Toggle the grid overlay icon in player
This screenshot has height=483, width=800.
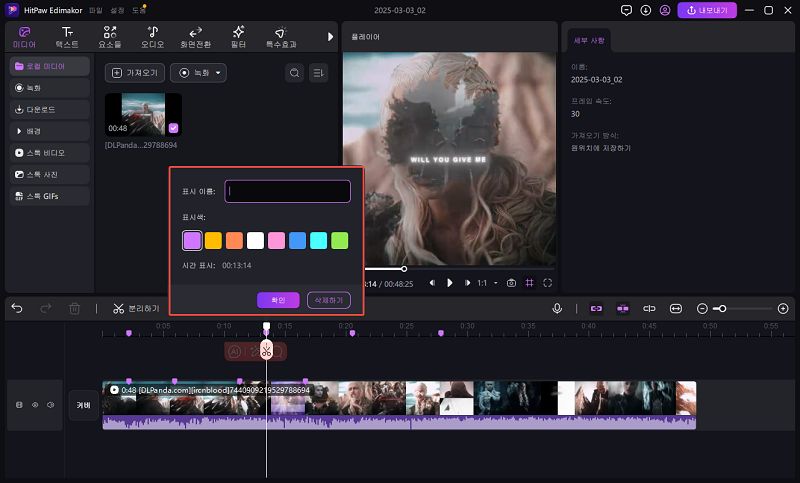pyautogui.click(x=529, y=283)
